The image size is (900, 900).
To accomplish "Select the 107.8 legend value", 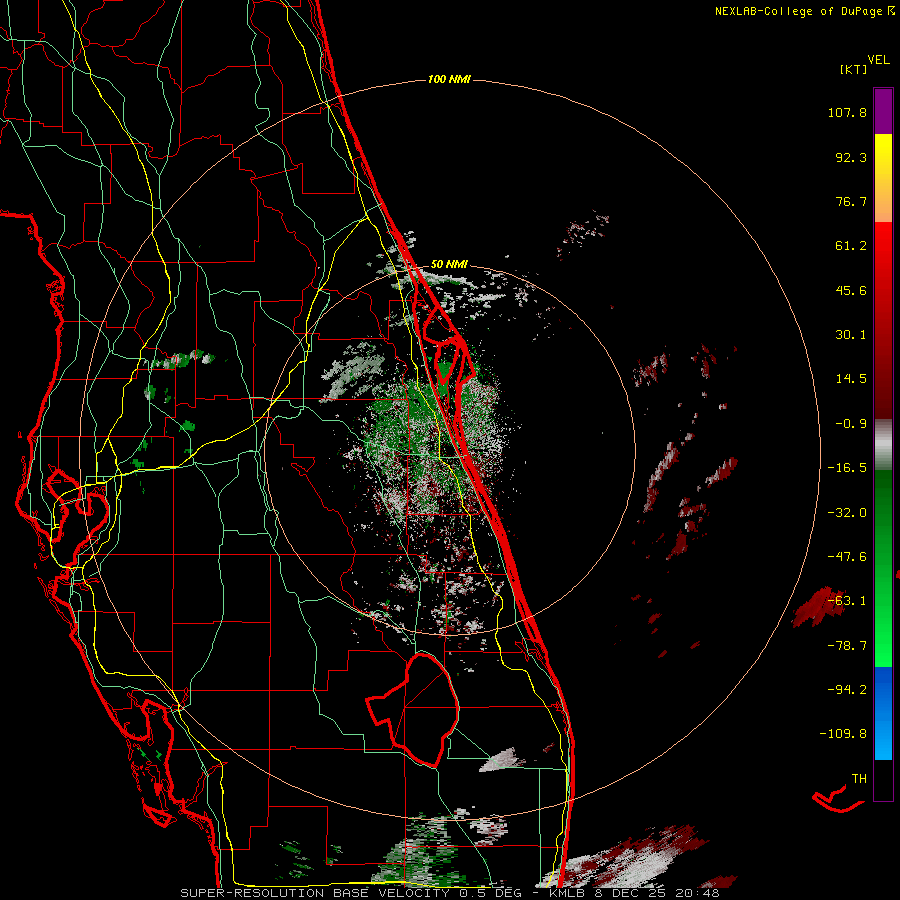I will pos(847,112).
